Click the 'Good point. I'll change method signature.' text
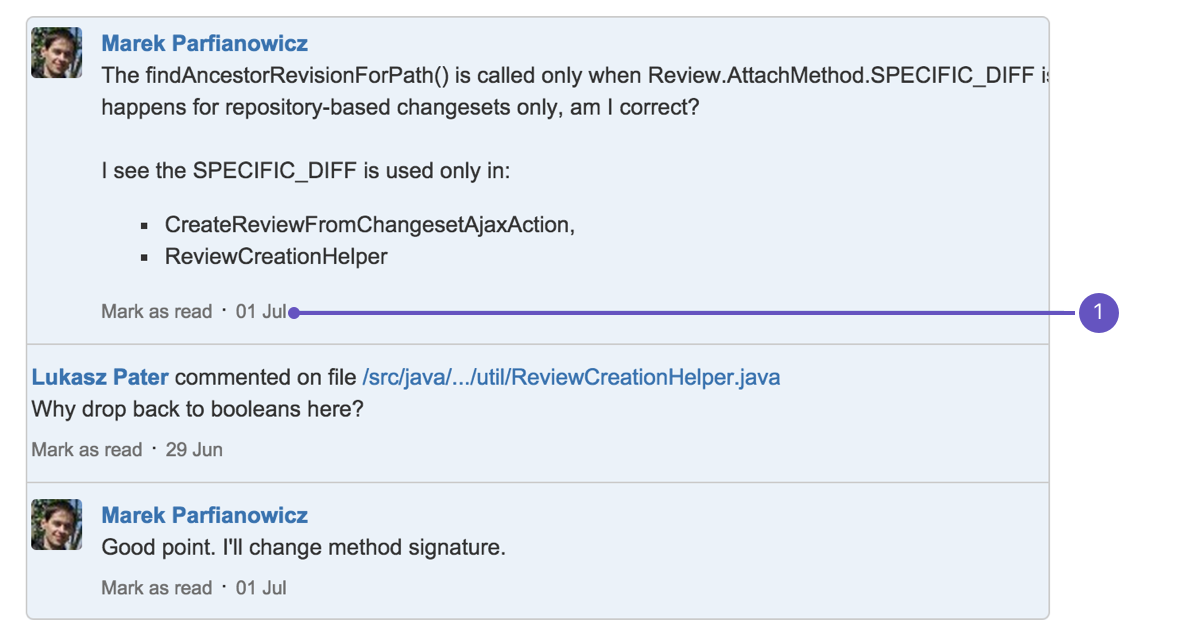The width and height of the screenshot is (1200, 644). click(304, 548)
